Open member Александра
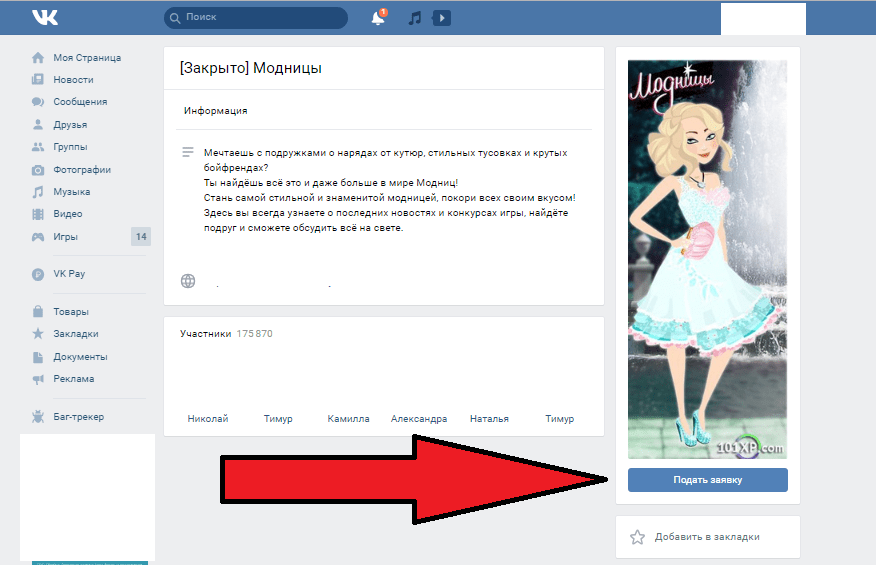876x565 pixels. [418, 419]
